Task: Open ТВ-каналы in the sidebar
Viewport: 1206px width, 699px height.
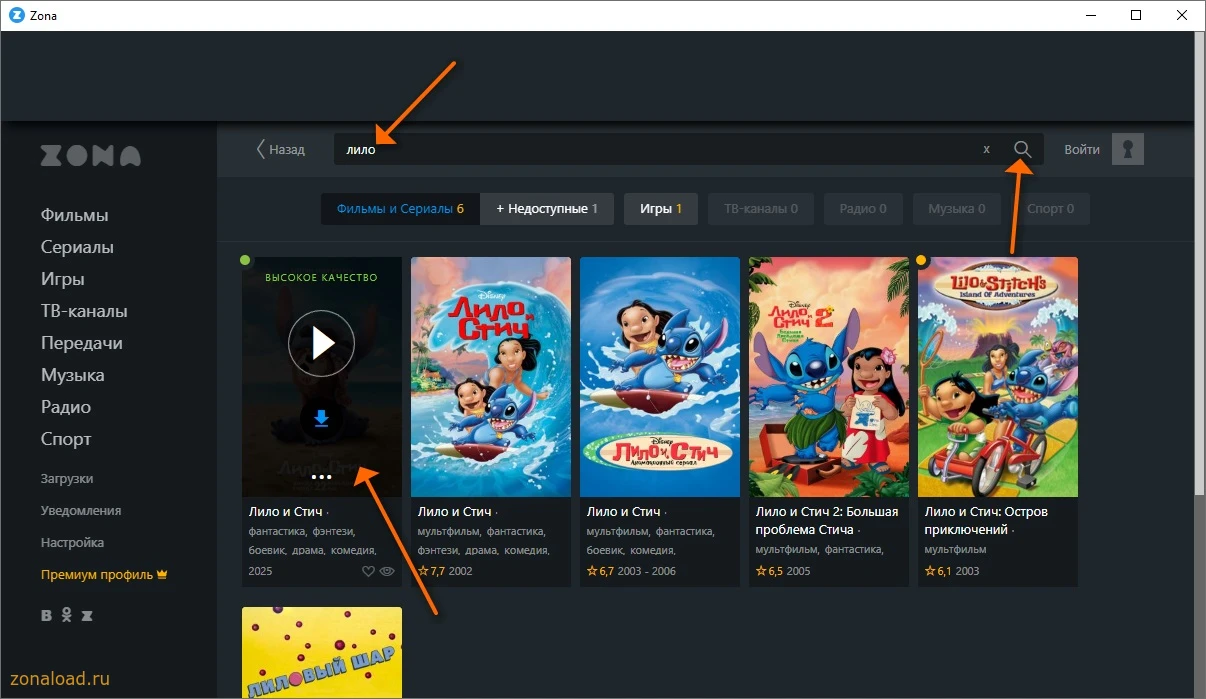Action: click(84, 311)
